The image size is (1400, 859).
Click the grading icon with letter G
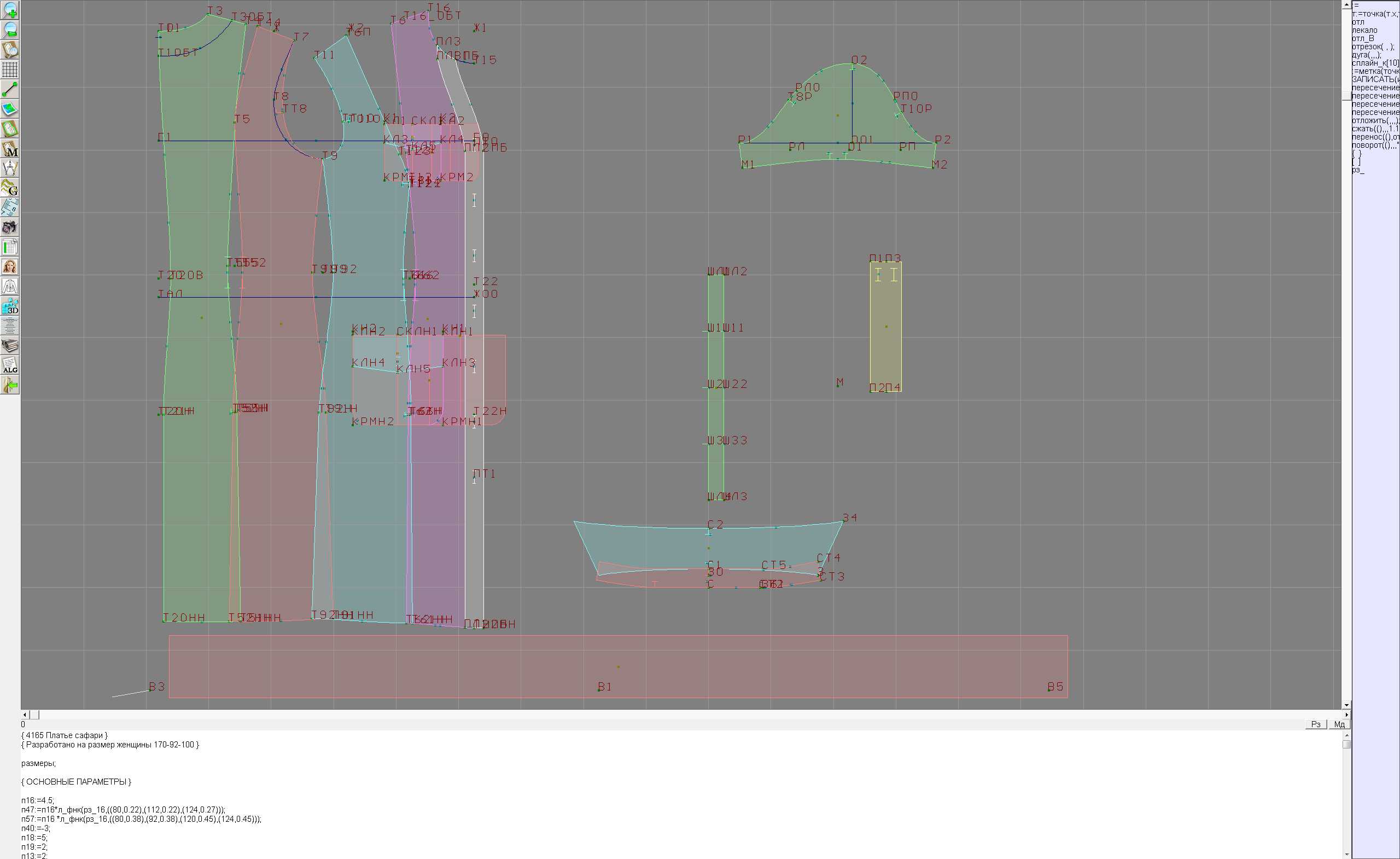10,188
